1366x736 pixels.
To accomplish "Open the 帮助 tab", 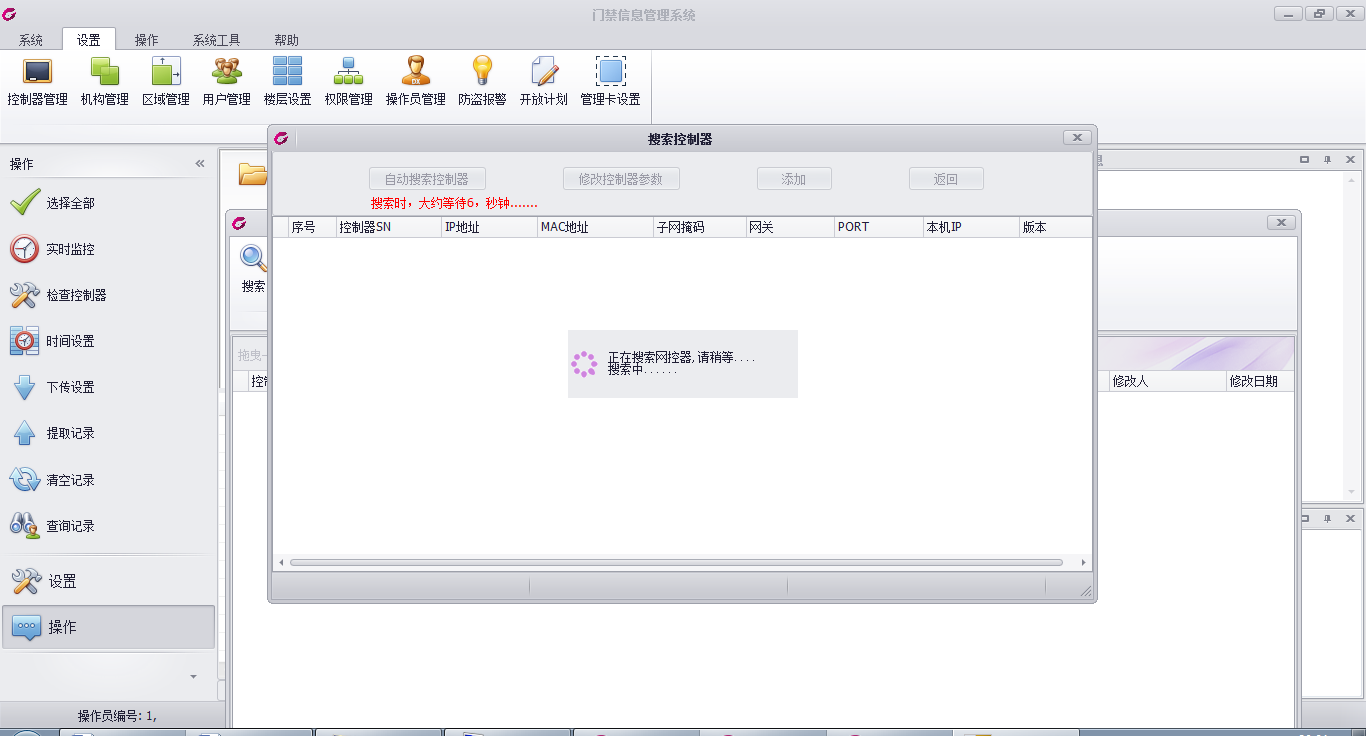I will [x=286, y=40].
